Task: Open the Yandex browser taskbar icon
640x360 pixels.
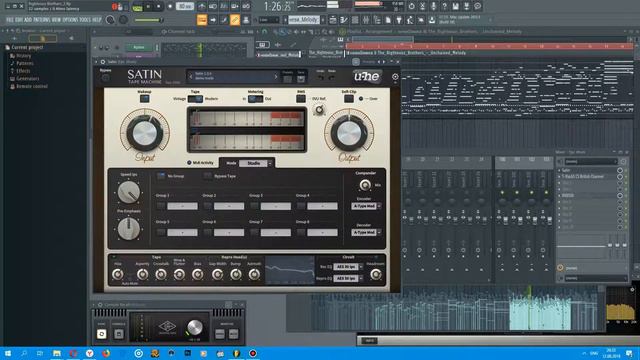Action: 89,353
